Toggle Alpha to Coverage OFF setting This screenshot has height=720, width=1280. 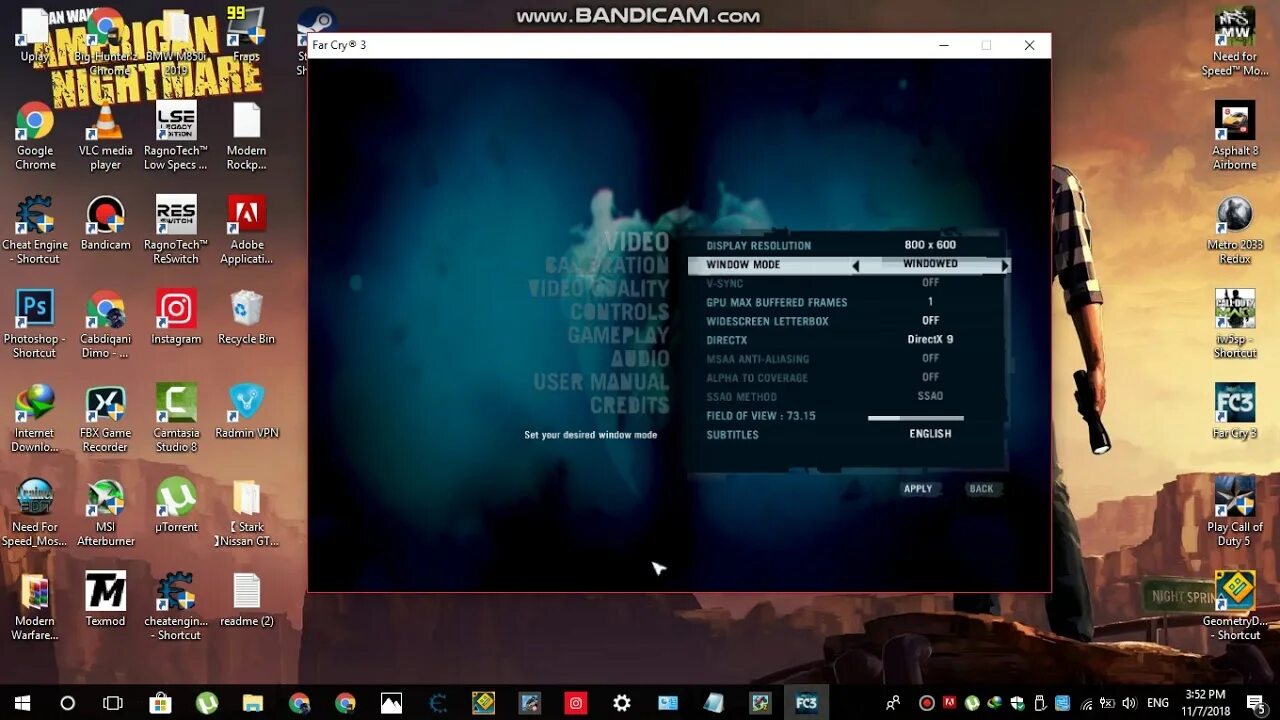pyautogui.click(x=930, y=377)
